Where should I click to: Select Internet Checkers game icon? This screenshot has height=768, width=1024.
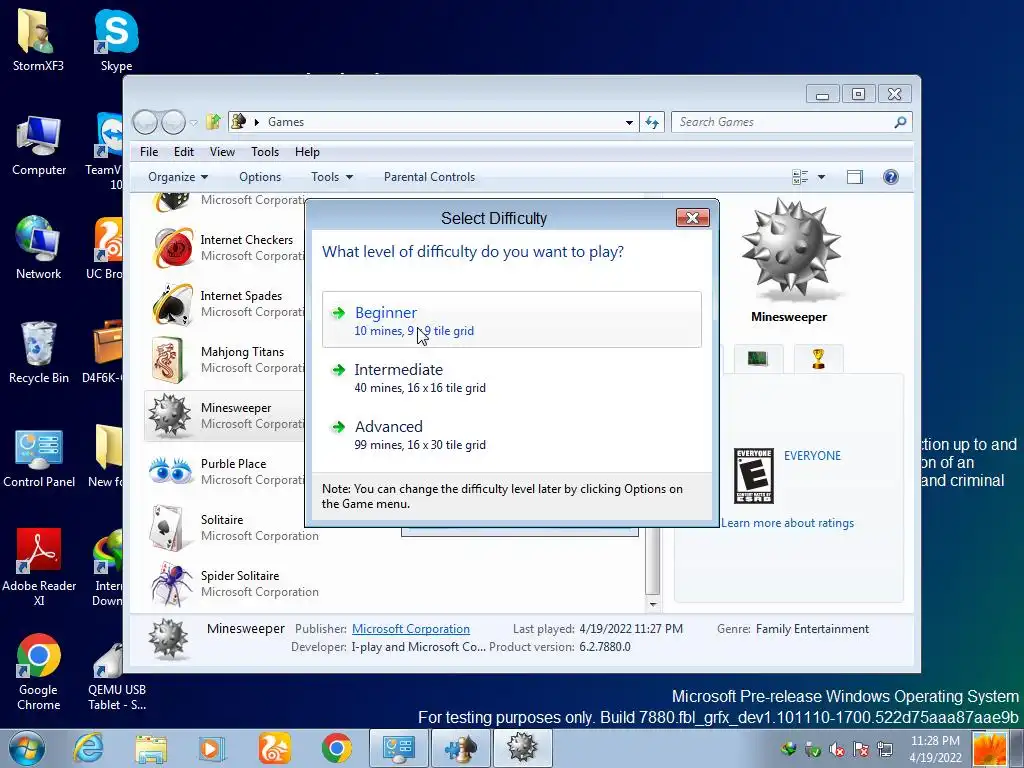pyautogui.click(x=172, y=248)
